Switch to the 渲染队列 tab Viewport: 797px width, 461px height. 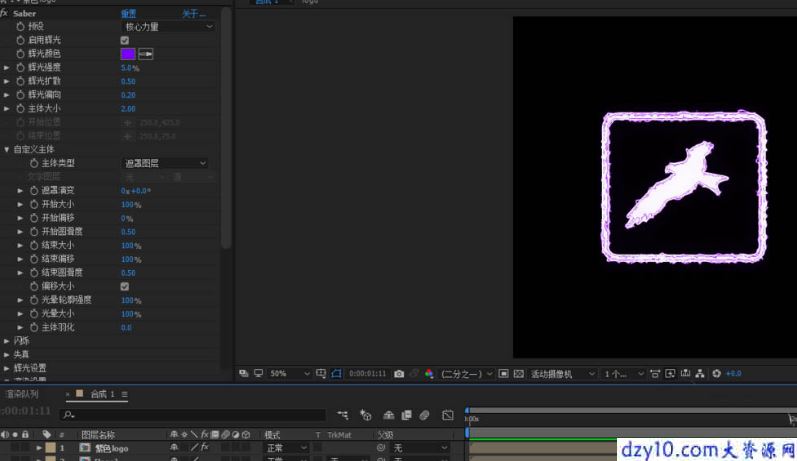click(x=22, y=394)
